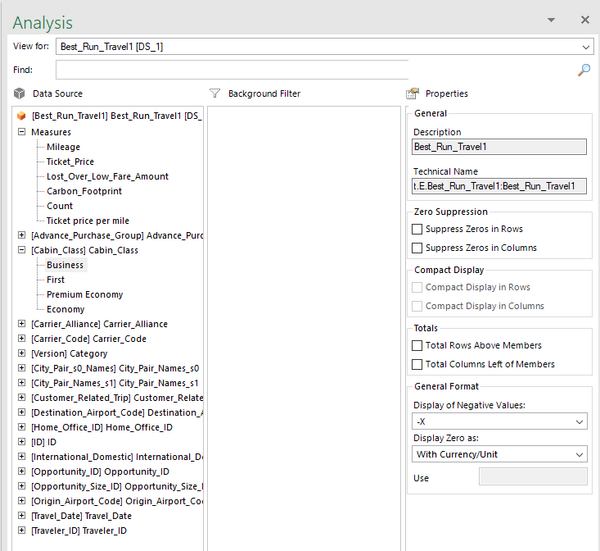Click the orange cube icon for Best_Run_Travel1
The width and height of the screenshot is (600, 551).
(21, 116)
